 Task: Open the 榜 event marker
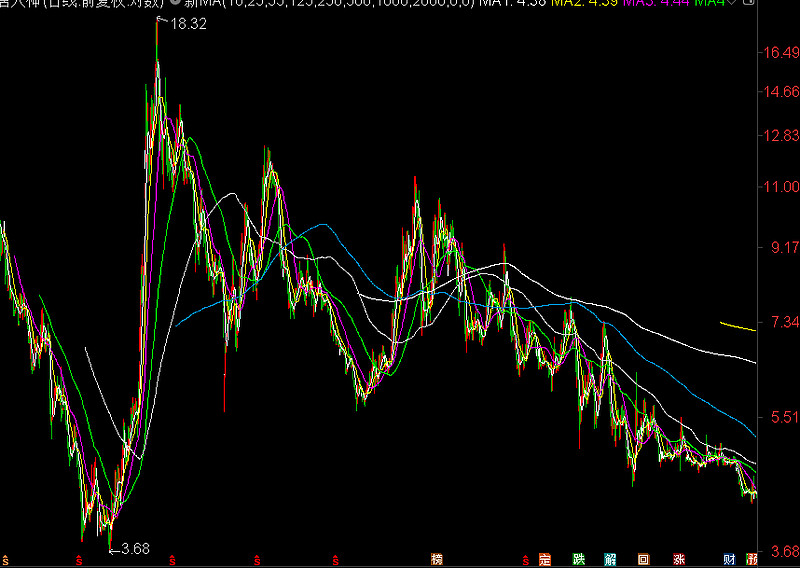(437, 559)
